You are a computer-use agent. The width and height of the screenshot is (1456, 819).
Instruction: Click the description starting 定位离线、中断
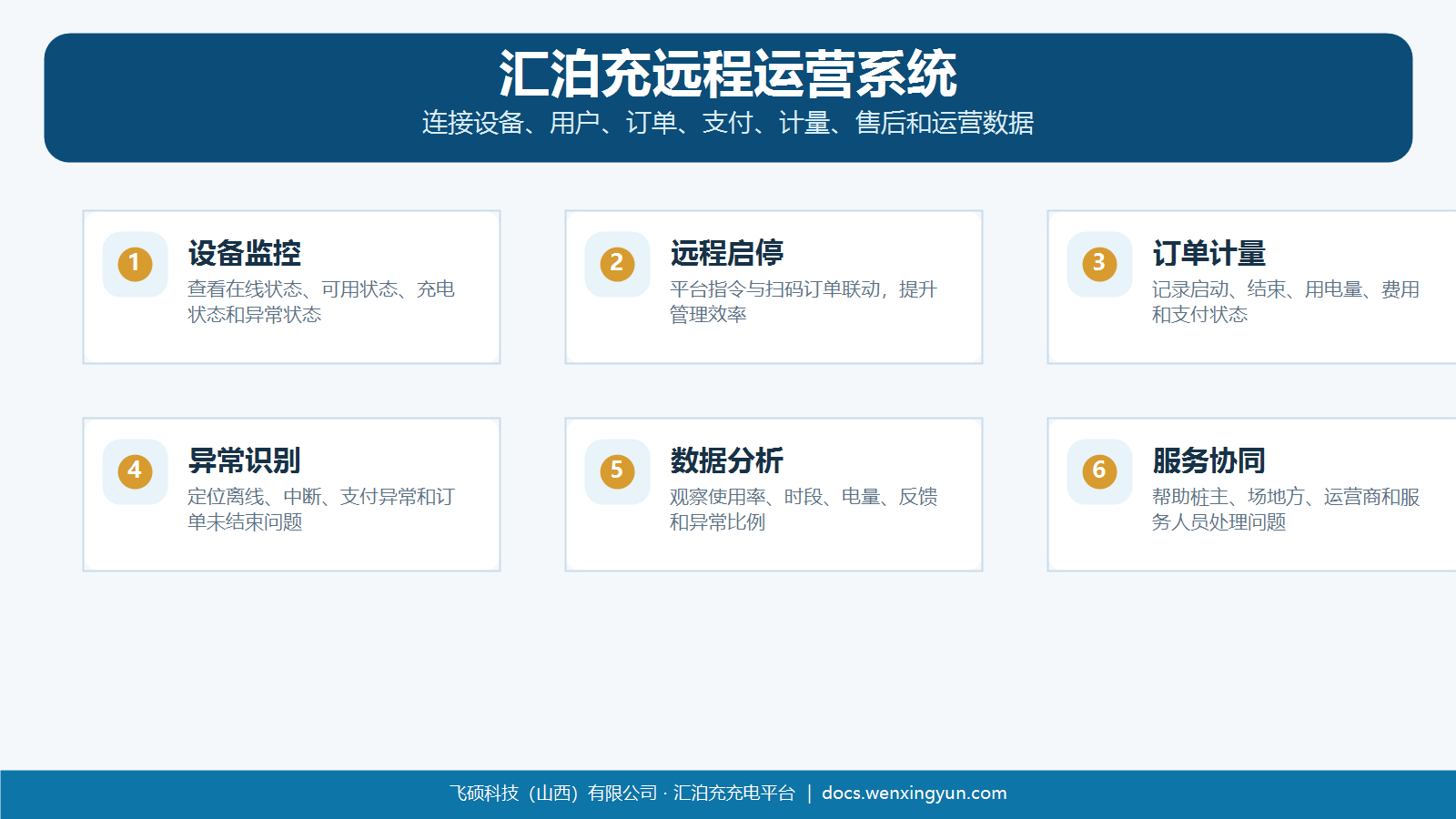(x=321, y=509)
